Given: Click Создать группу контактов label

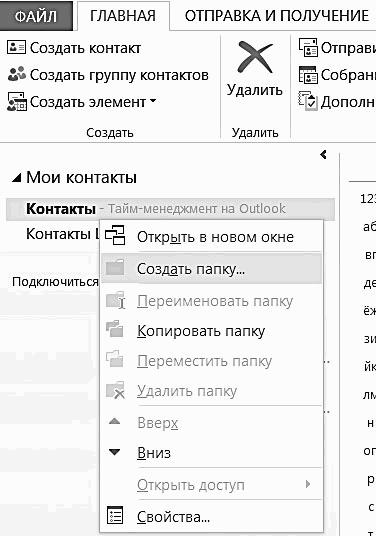Looking at the screenshot, I should (119, 75).
